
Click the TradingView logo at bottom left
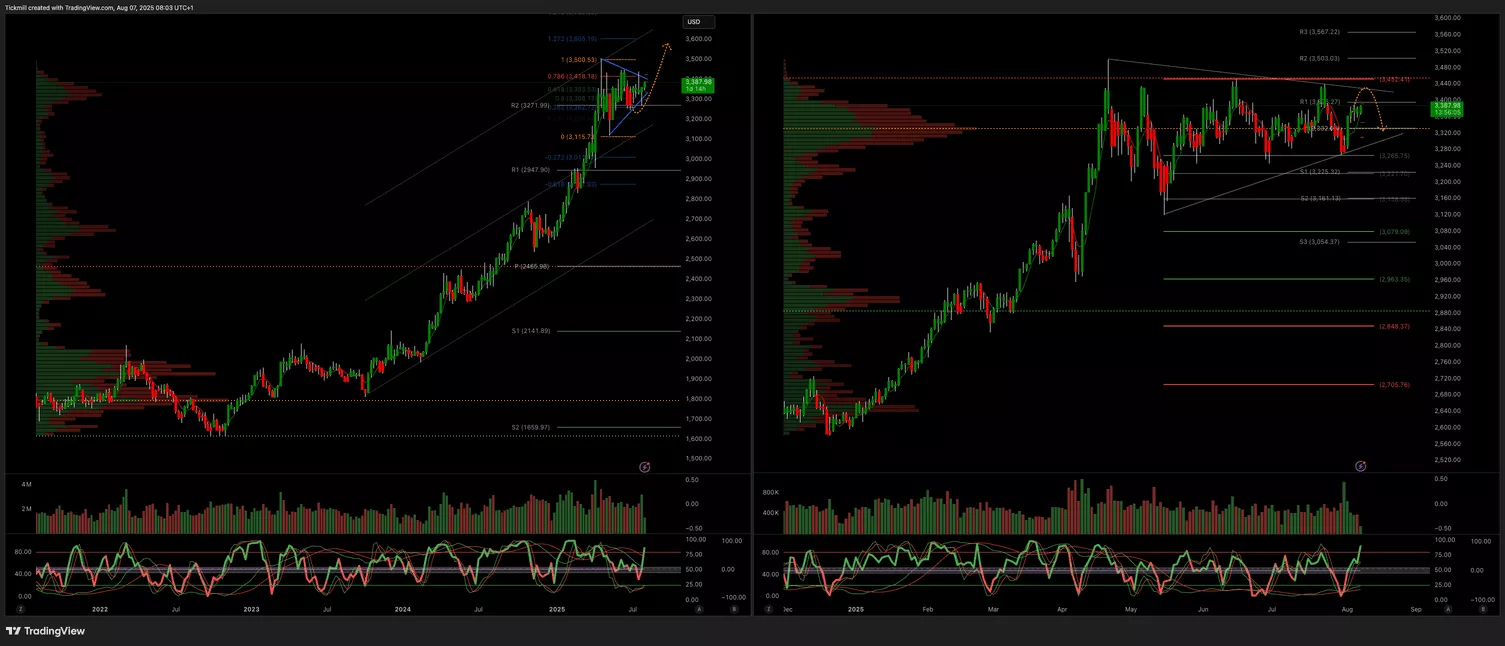(45, 631)
